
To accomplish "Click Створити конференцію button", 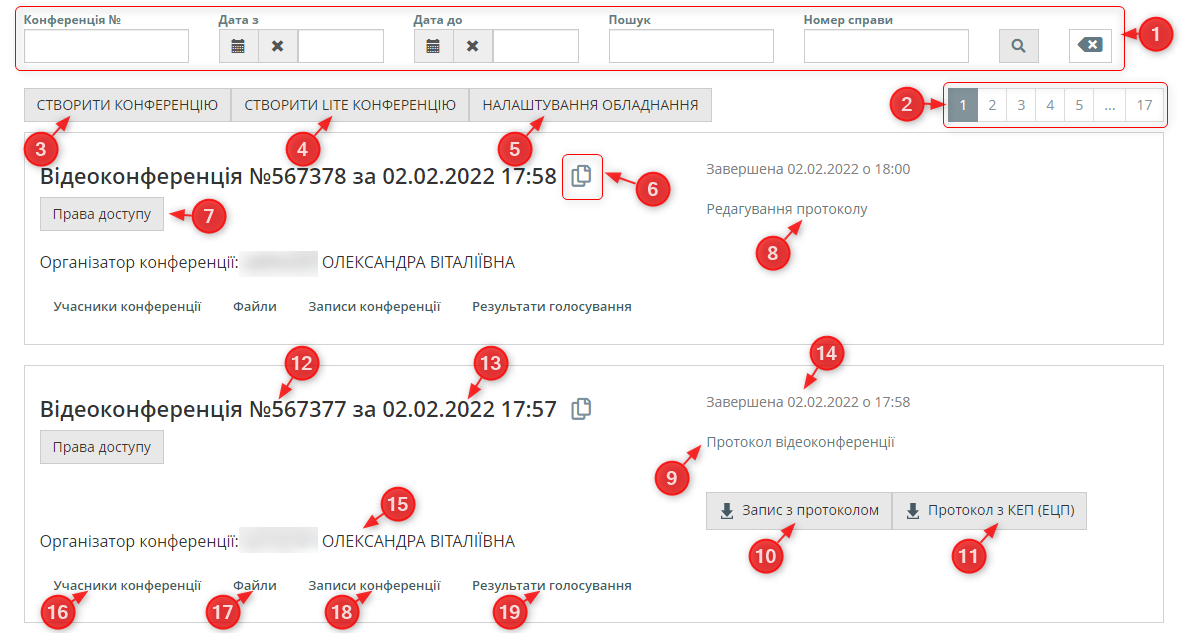I will tap(127, 105).
